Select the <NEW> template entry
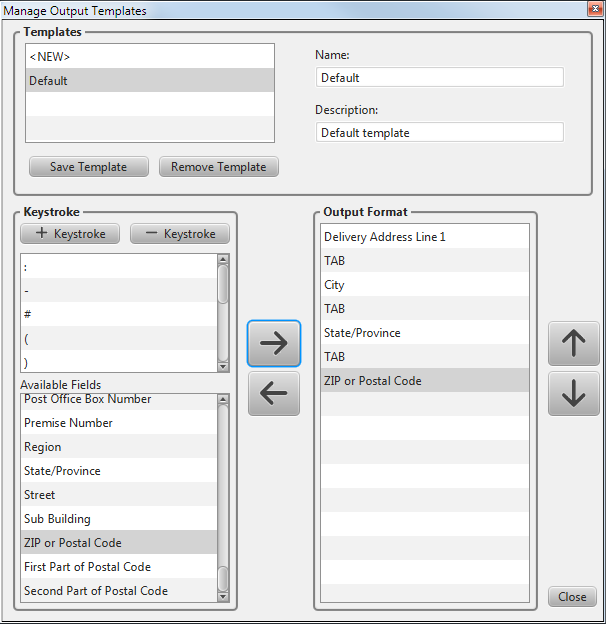This screenshot has height=624, width=606. click(150, 56)
